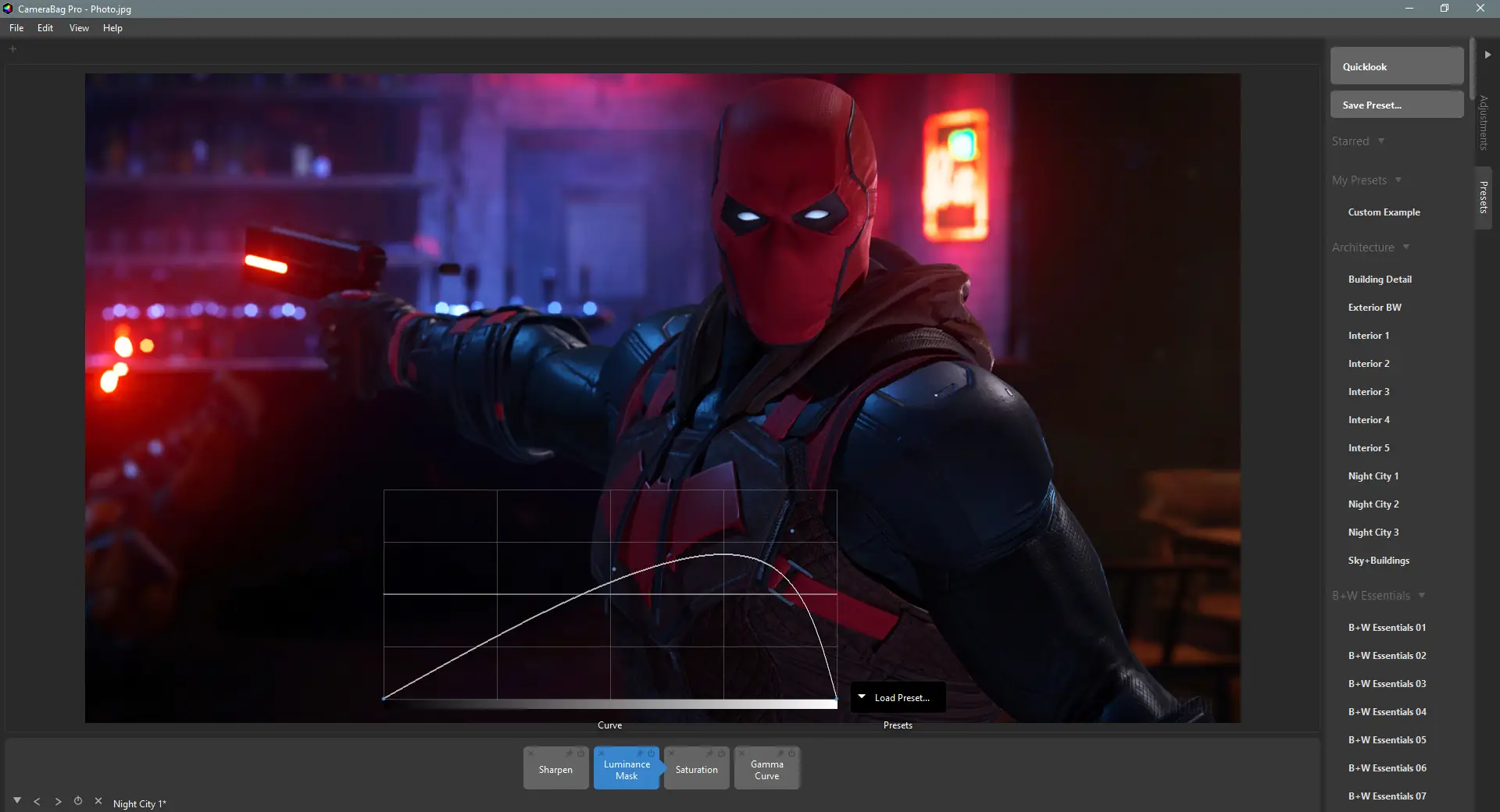The image size is (1500, 812).
Task: Open the Edit menu
Action: pyautogui.click(x=45, y=28)
